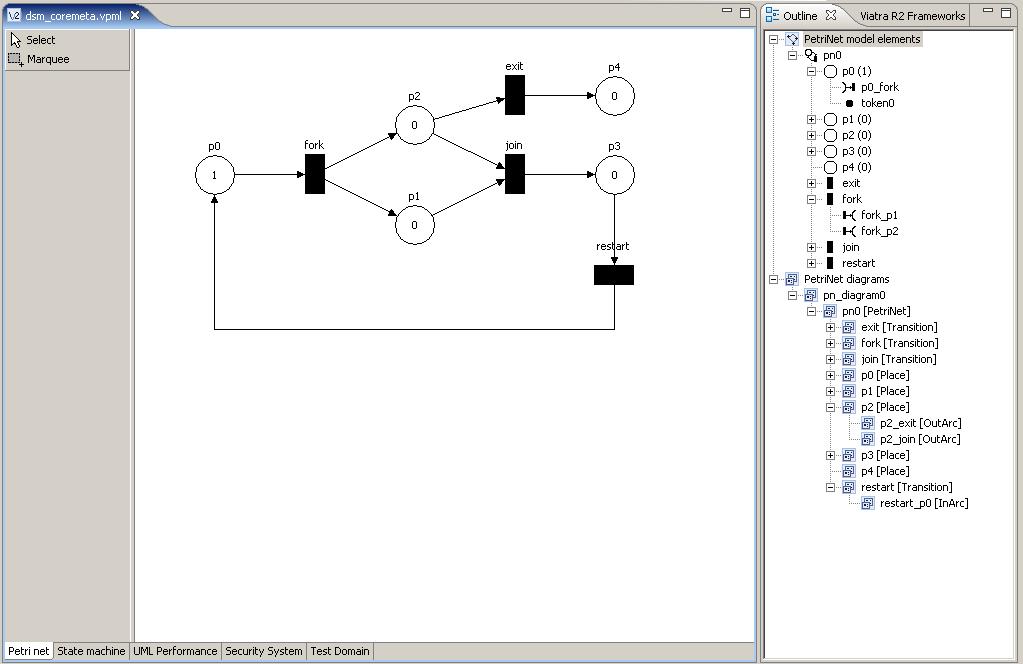This screenshot has width=1023, height=664.
Task: Expand the exit [Transition] node
Action: click(x=830, y=327)
